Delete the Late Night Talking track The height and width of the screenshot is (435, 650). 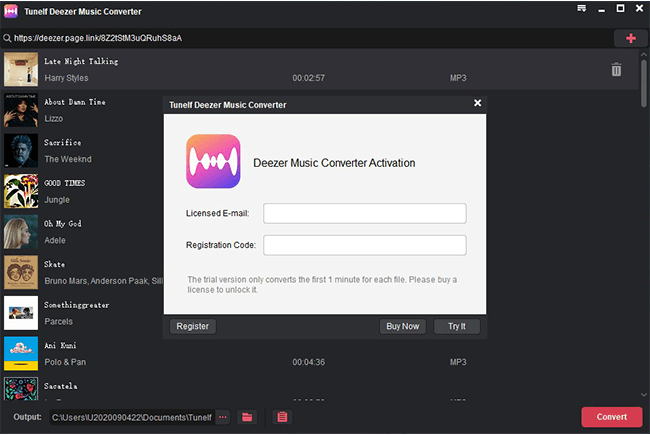[616, 69]
